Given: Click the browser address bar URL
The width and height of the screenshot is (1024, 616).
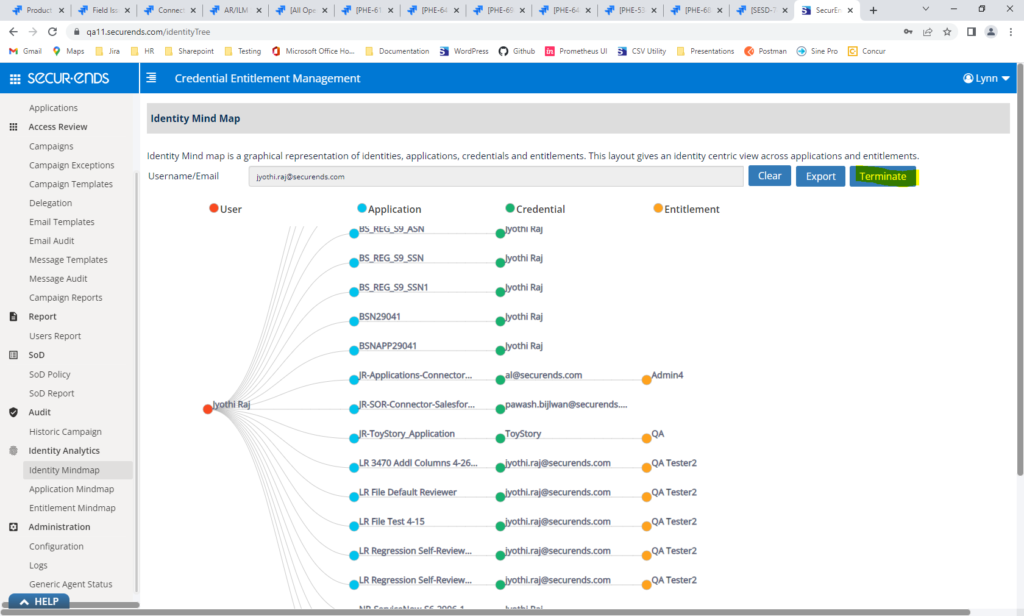Looking at the screenshot, I should pos(148,31).
